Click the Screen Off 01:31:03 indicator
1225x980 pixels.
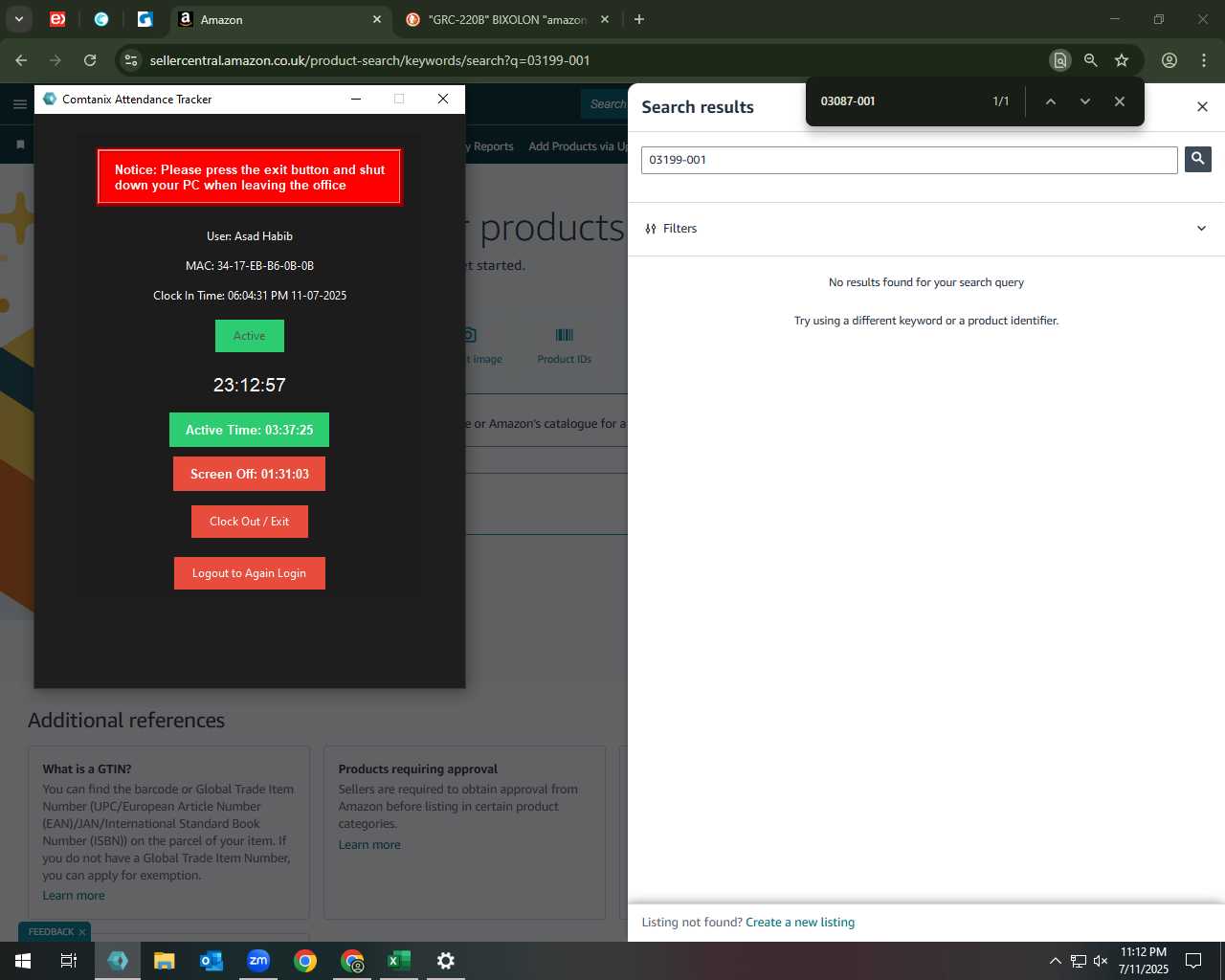pos(249,474)
